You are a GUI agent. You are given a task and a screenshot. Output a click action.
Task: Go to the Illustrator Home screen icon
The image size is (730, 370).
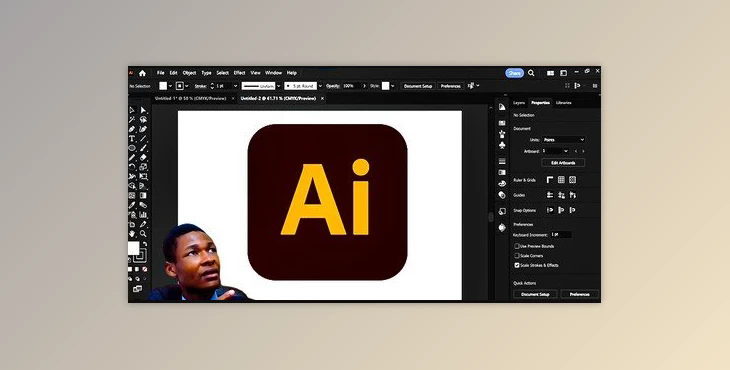[142, 73]
